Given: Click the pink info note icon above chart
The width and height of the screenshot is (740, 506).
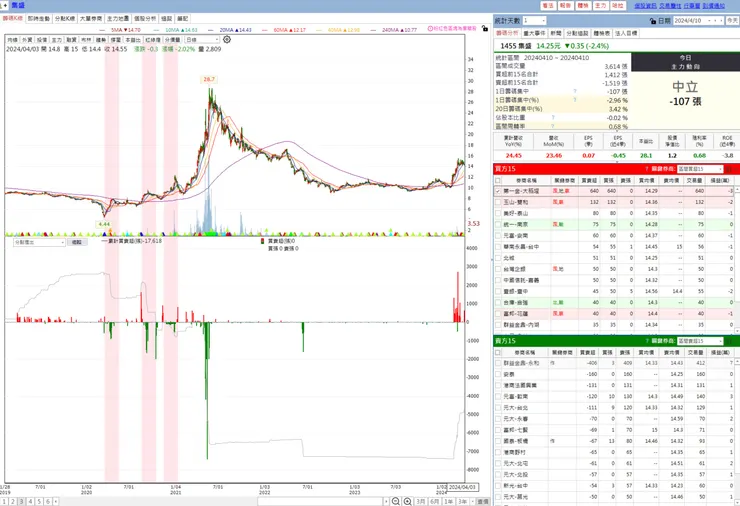Looking at the screenshot, I should (430, 29).
